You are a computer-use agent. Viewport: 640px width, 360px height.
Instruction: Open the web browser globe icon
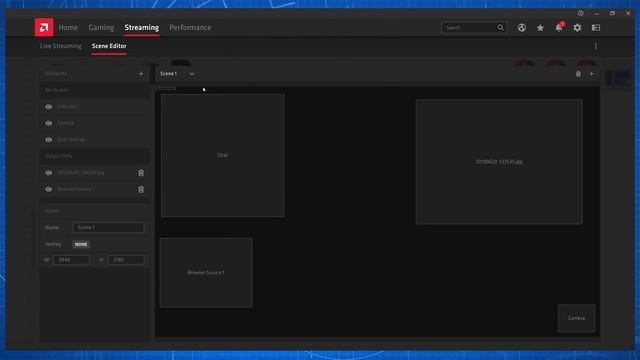click(522, 28)
